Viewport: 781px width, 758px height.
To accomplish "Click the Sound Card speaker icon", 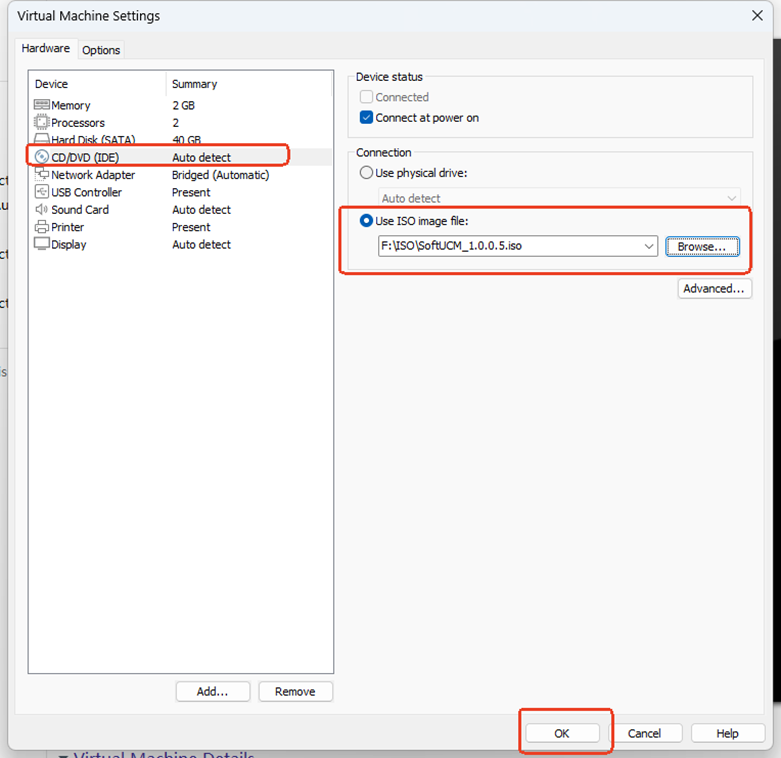I will (41, 209).
